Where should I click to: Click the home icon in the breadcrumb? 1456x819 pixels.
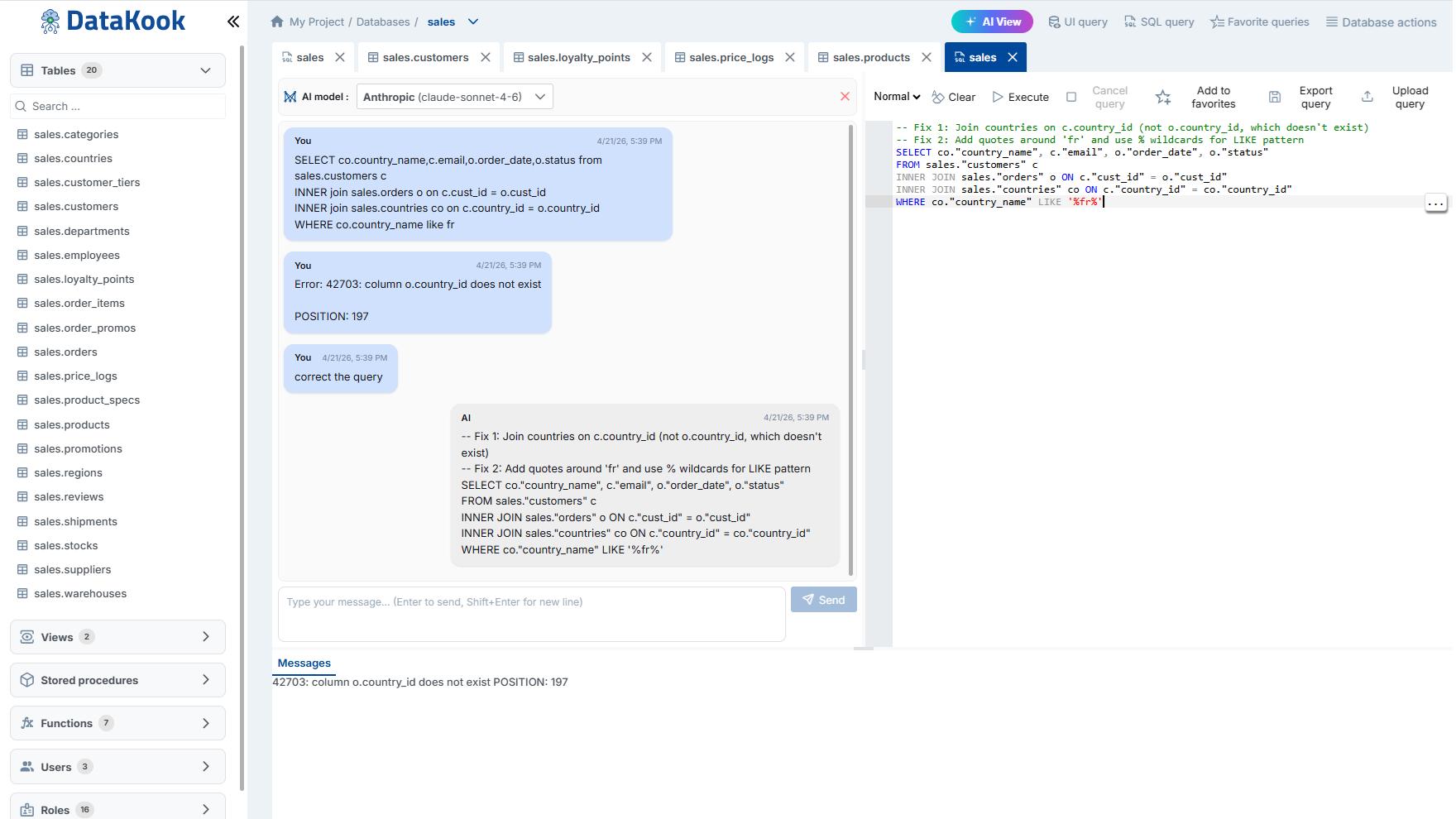(x=277, y=22)
